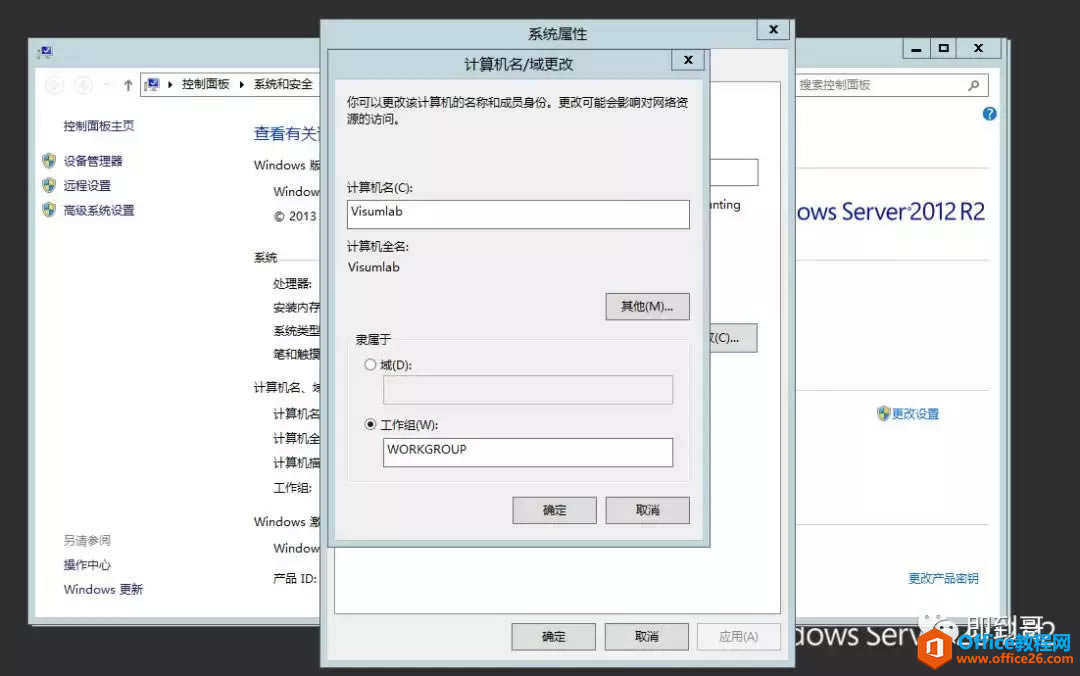Image resolution: width=1080 pixels, height=676 pixels.
Task: Open 系统和安全 in the address breadcrumb
Action: (x=283, y=84)
